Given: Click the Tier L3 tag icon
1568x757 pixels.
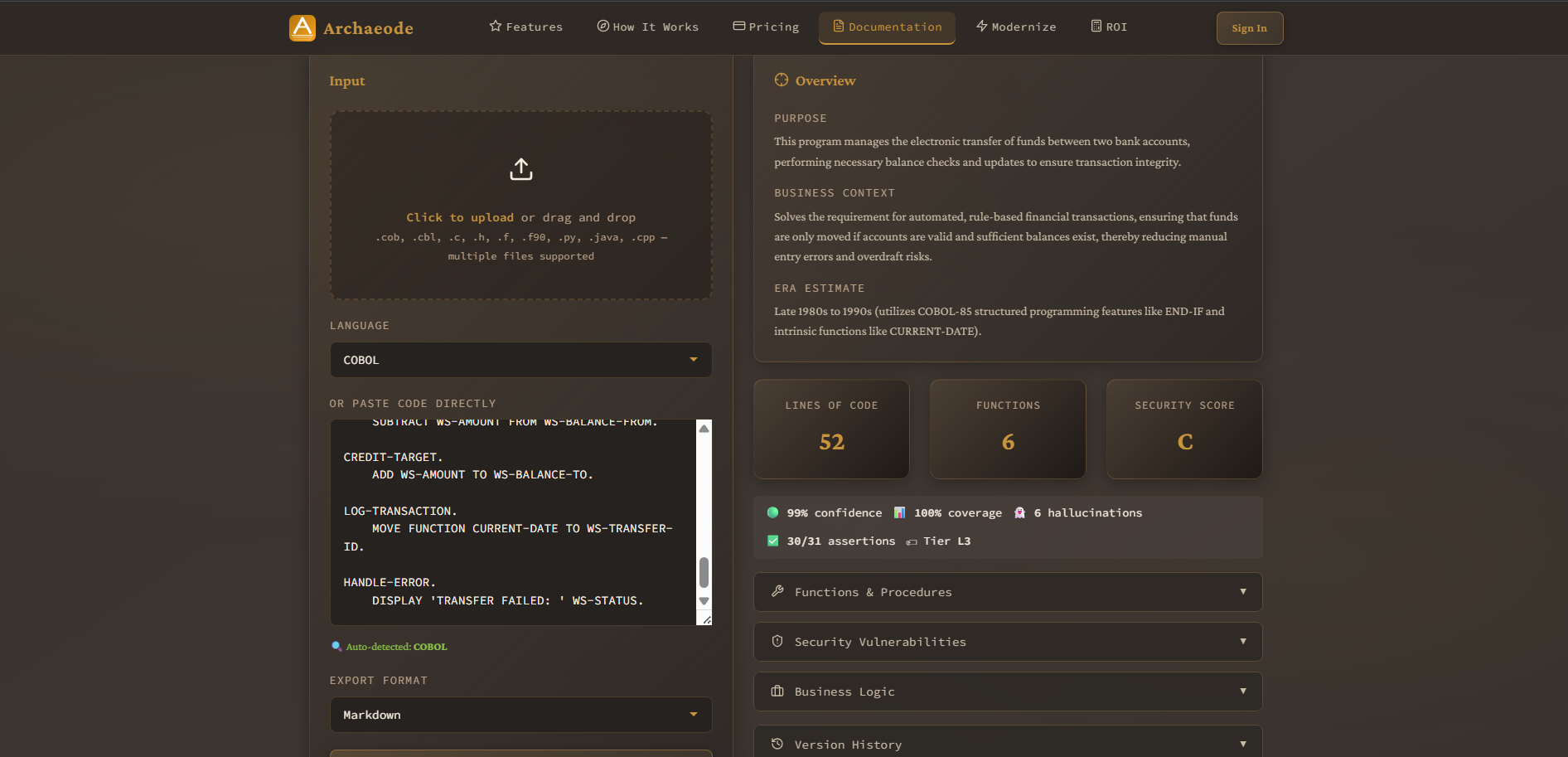Looking at the screenshot, I should click(912, 541).
